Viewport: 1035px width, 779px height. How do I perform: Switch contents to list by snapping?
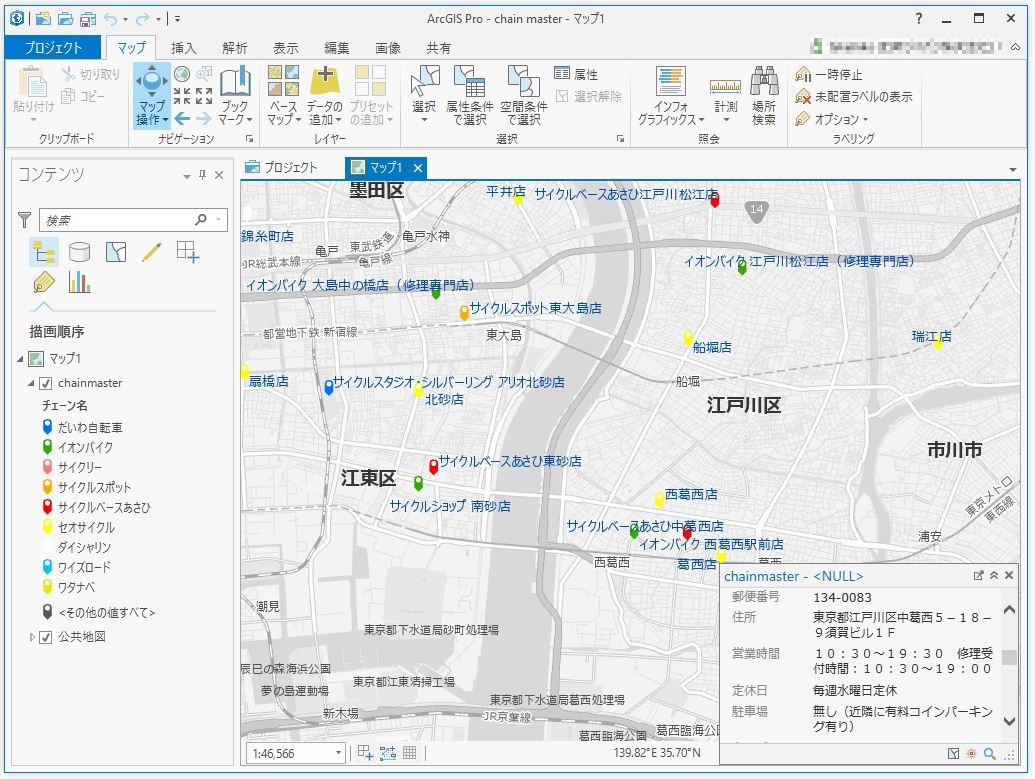coord(187,252)
